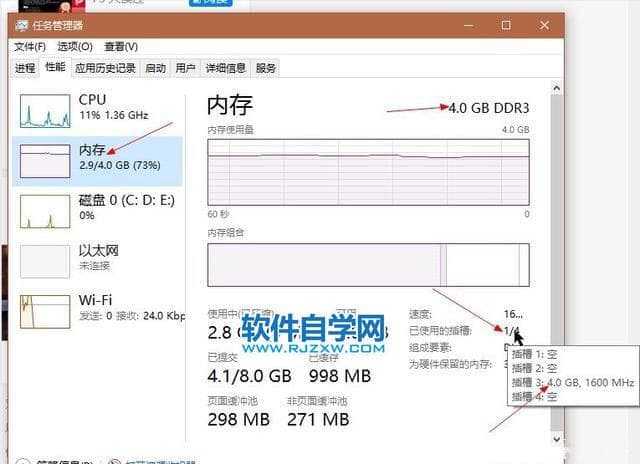Switch to the 进程 tab
640x464 pixels.
click(25, 68)
